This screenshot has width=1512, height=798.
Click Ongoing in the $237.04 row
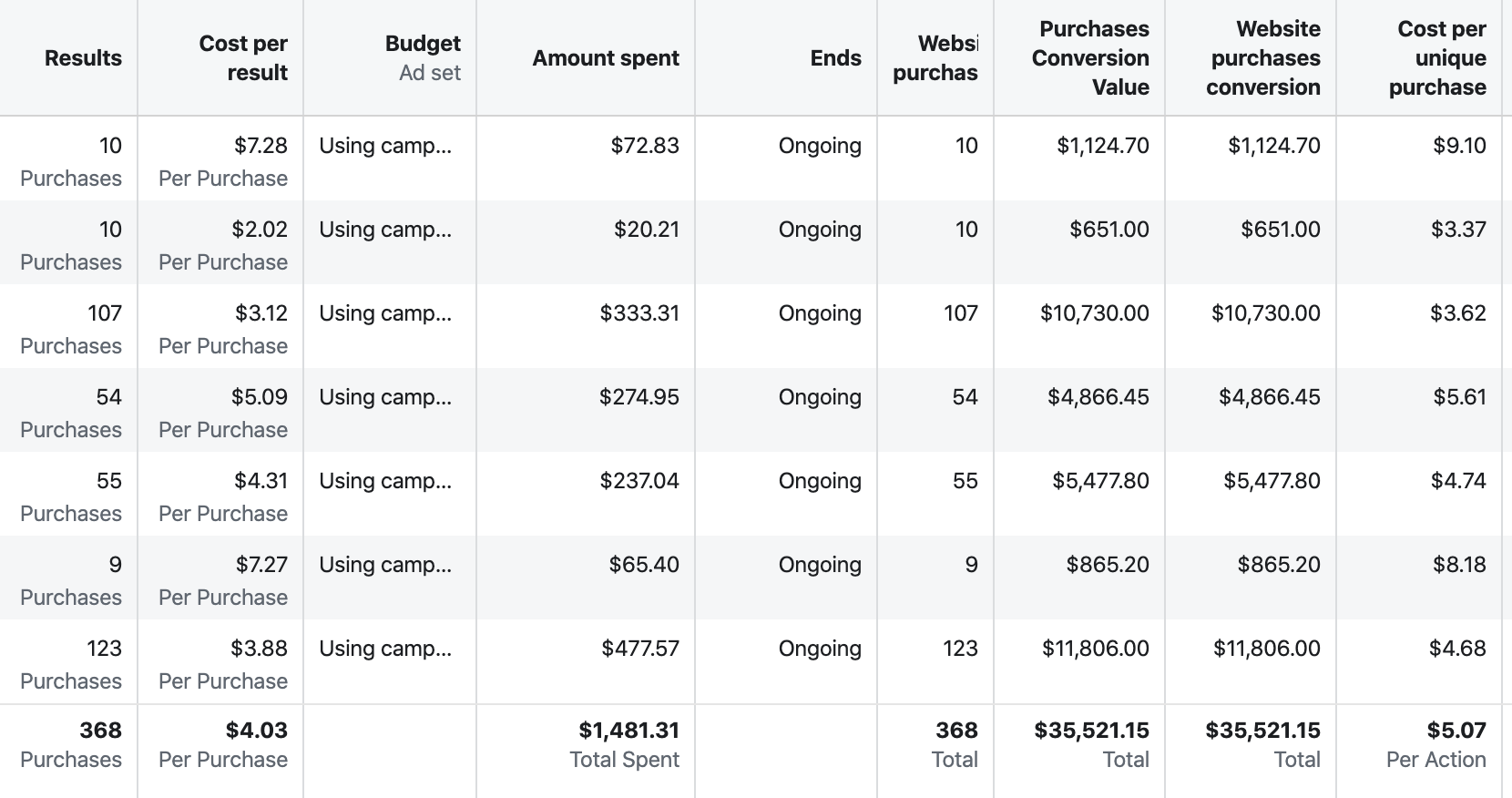(x=819, y=481)
